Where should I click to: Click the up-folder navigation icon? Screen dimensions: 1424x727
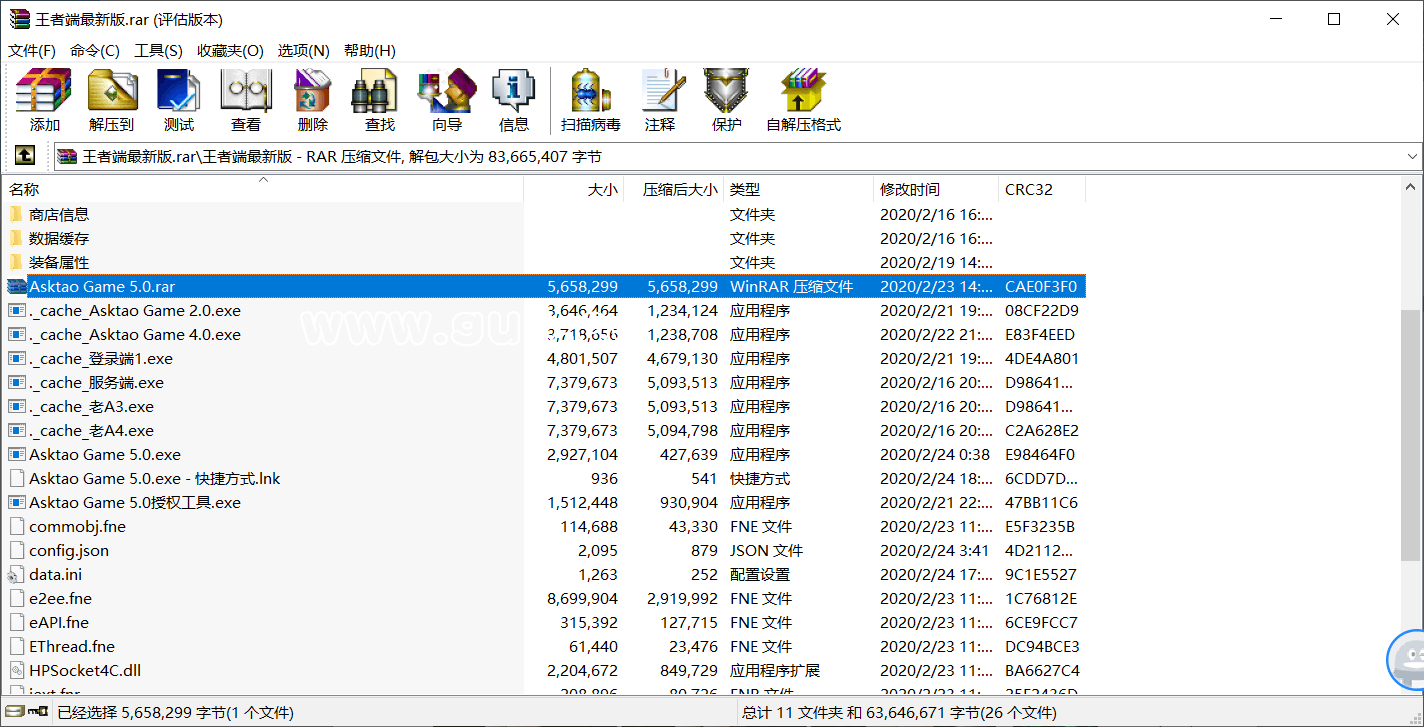(24, 155)
